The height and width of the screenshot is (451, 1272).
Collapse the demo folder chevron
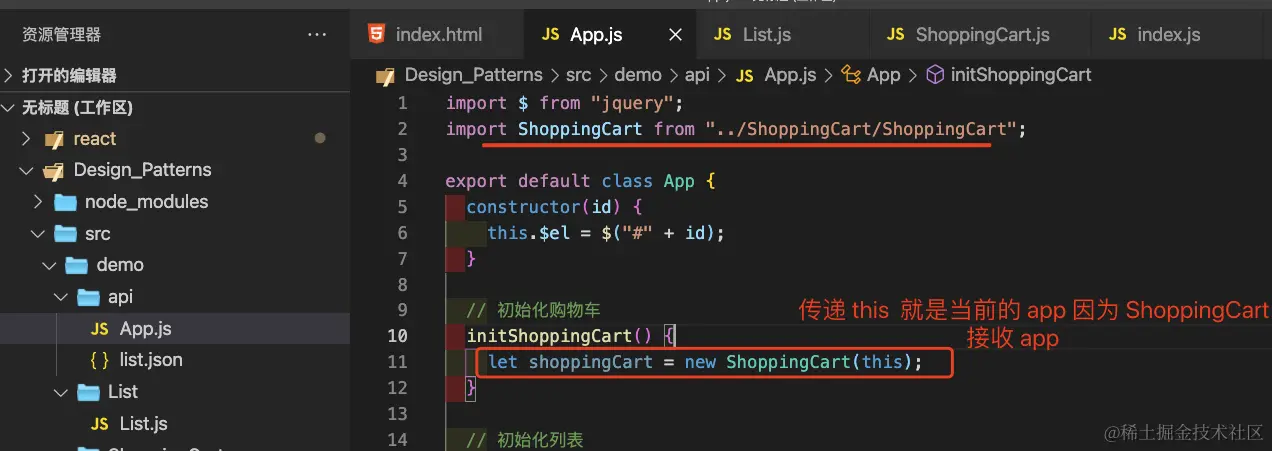[50, 265]
